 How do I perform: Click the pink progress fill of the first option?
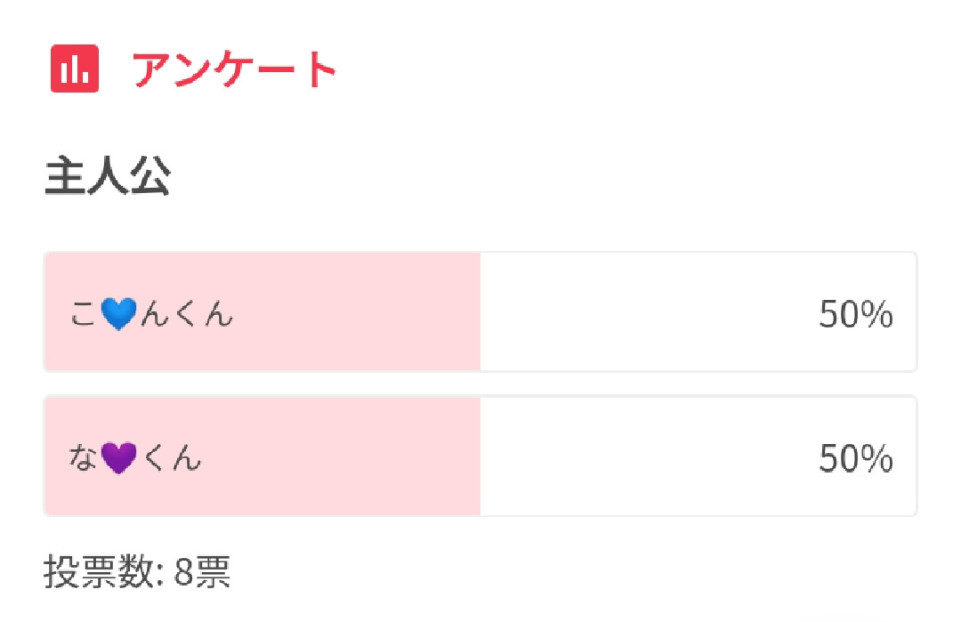click(263, 312)
